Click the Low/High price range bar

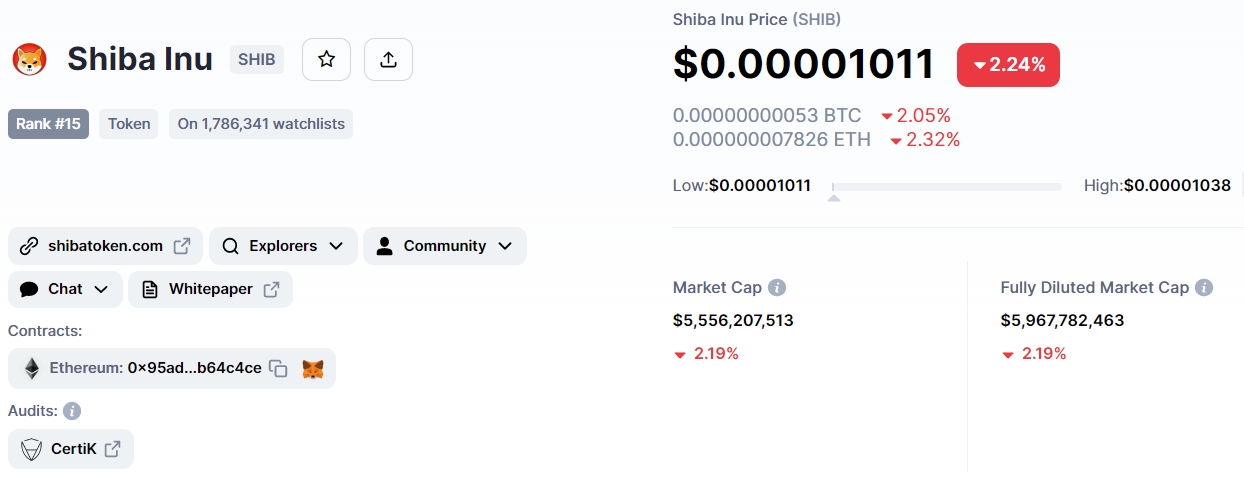(x=946, y=187)
